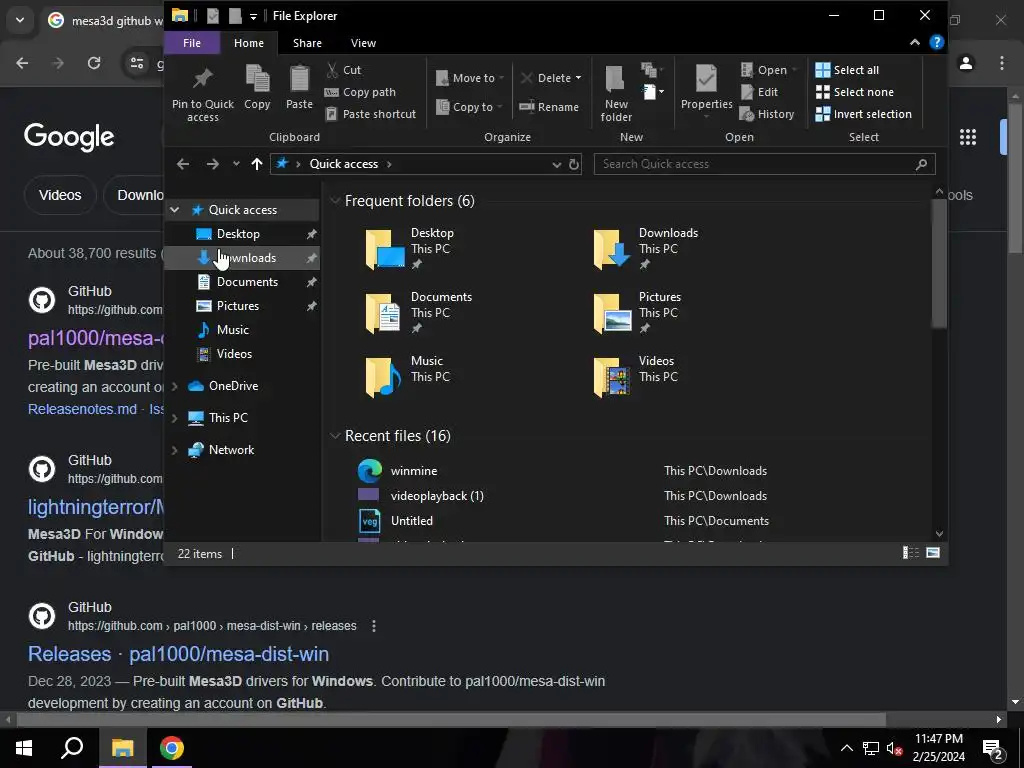Screen dimensions: 1024x768
Task: Click the New folder icon
Action: [615, 79]
